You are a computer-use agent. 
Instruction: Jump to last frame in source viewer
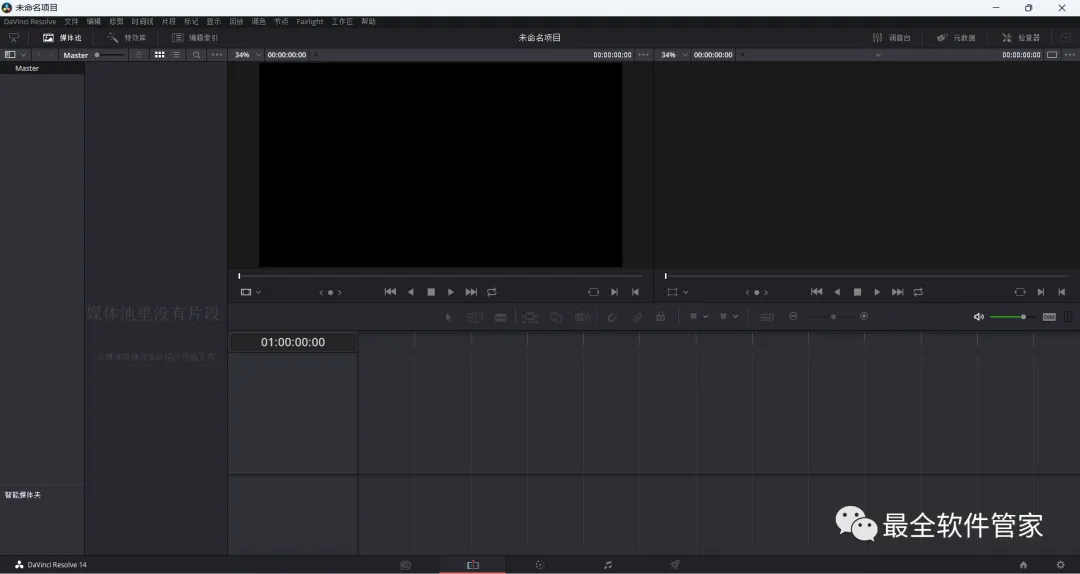point(471,292)
